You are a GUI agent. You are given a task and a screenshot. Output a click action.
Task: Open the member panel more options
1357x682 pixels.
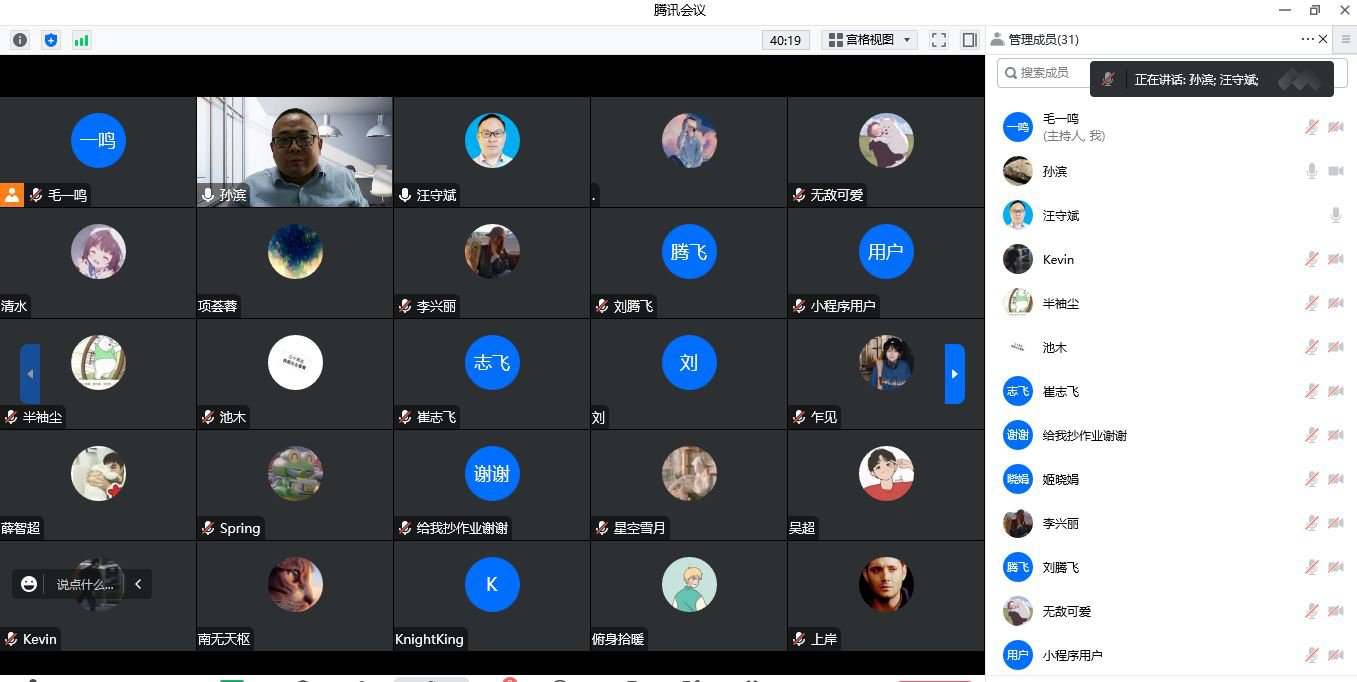pos(1308,39)
